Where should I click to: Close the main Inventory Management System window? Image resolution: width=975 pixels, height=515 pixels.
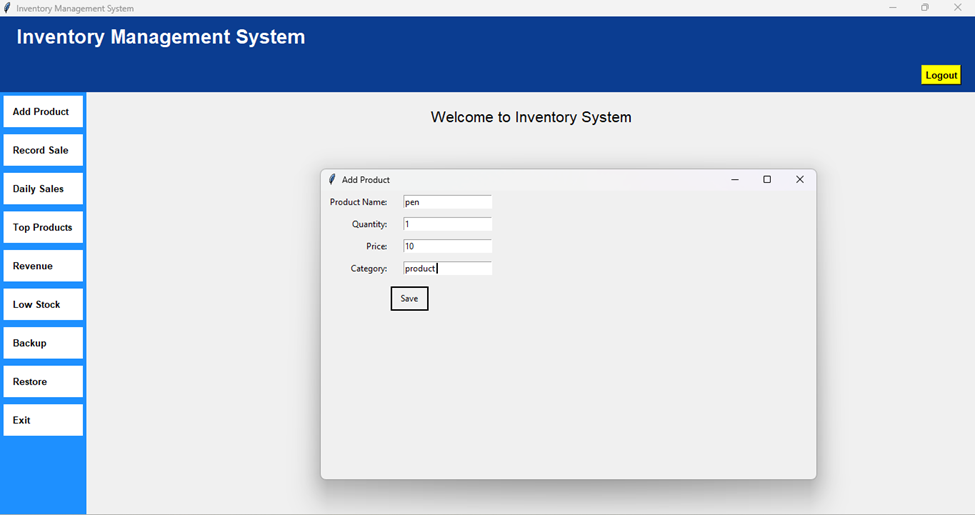[x=958, y=7]
